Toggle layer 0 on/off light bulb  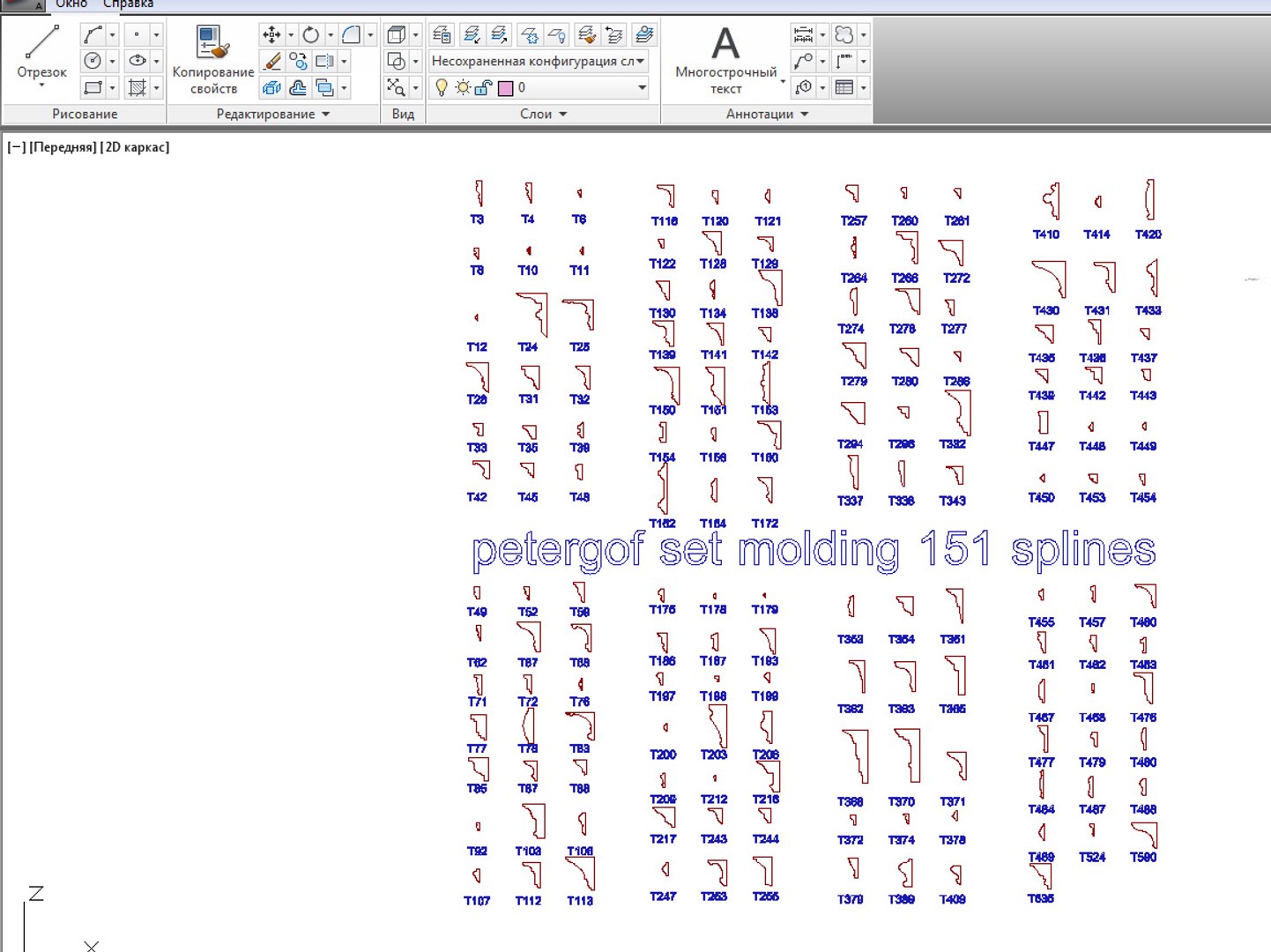[x=442, y=87]
